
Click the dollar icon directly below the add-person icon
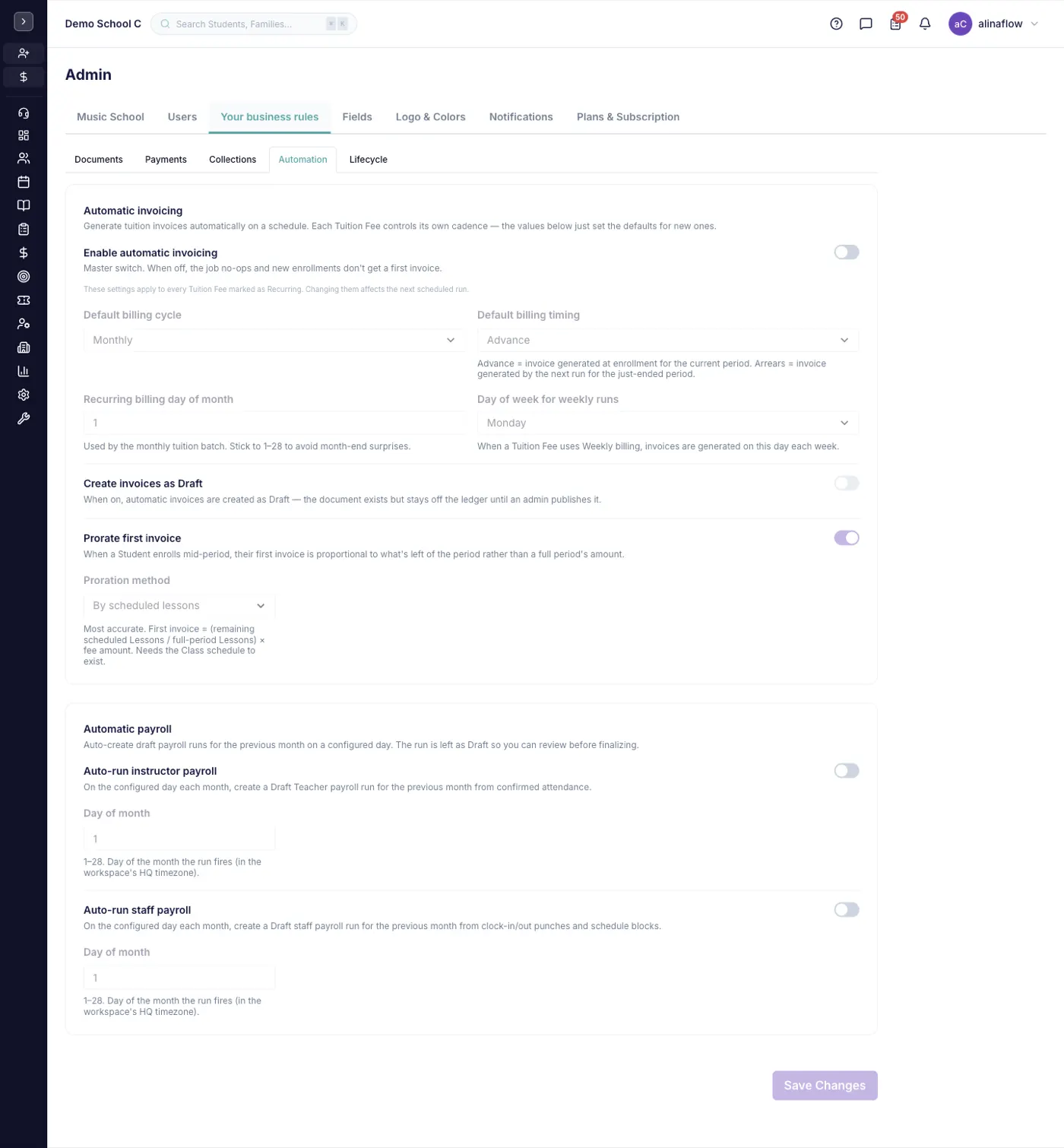pyautogui.click(x=24, y=77)
